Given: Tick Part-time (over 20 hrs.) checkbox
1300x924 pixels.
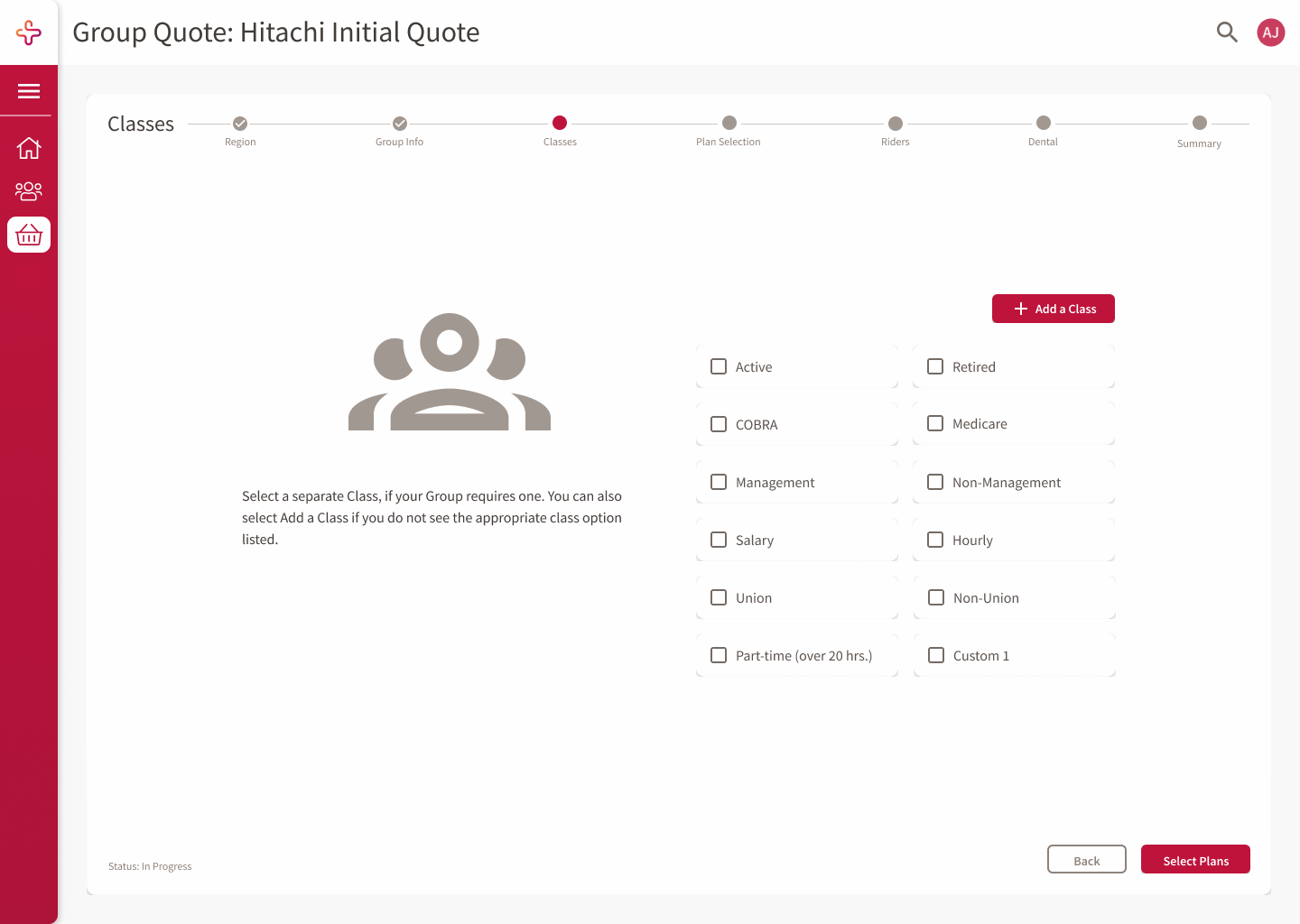Looking at the screenshot, I should [719, 655].
